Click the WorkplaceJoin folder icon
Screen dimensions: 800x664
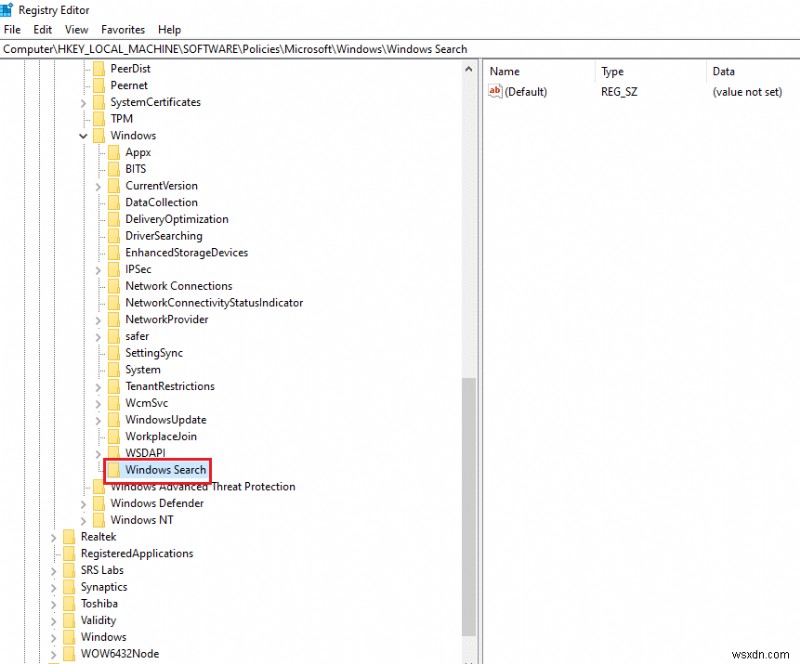point(114,436)
